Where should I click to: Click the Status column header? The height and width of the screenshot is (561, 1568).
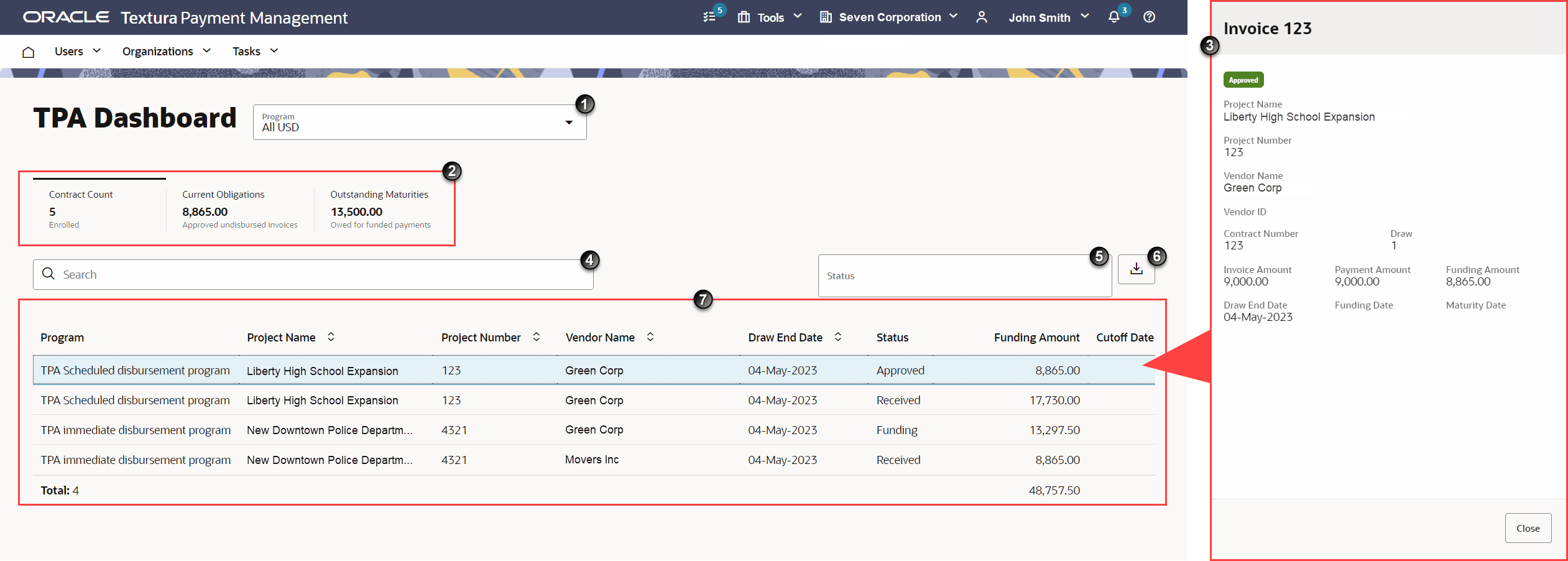892,337
